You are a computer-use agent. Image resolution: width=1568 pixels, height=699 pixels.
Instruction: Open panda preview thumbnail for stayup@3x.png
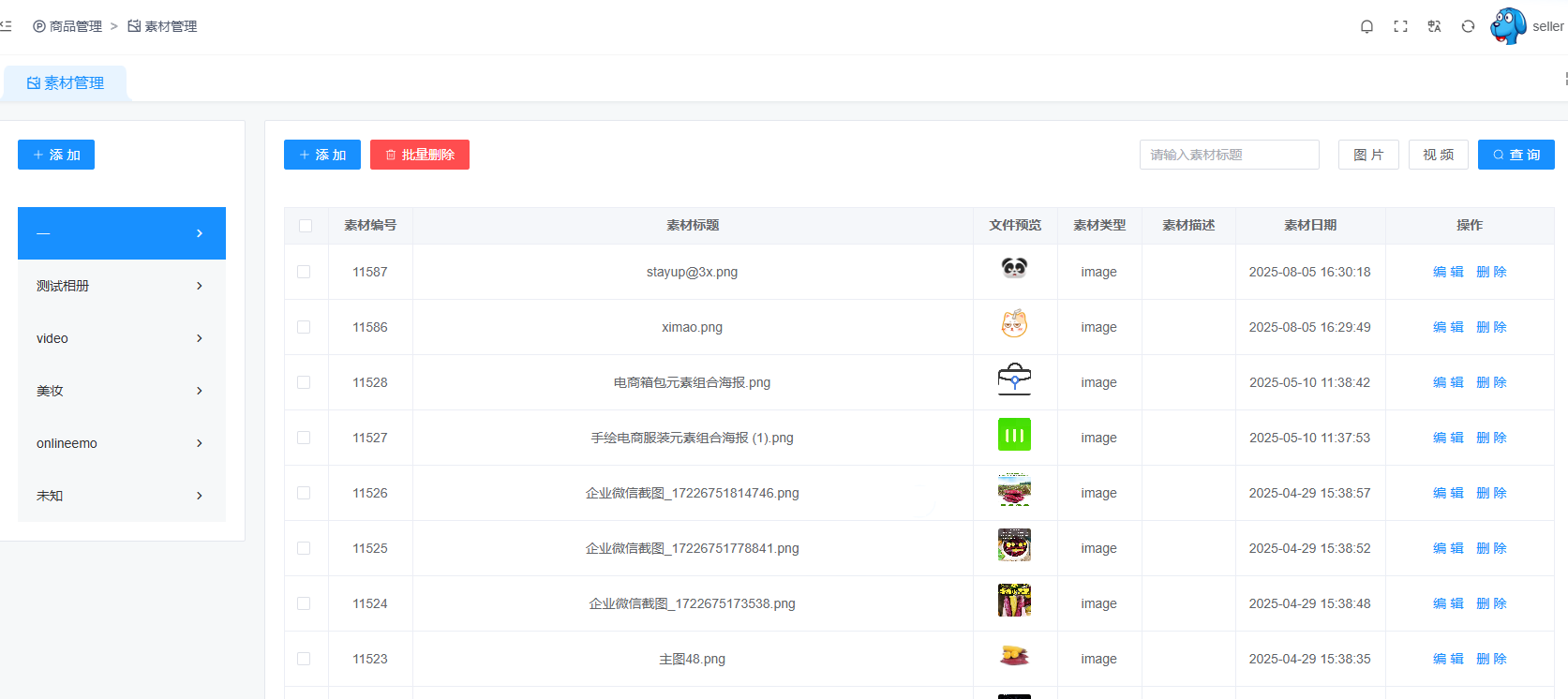click(1014, 269)
